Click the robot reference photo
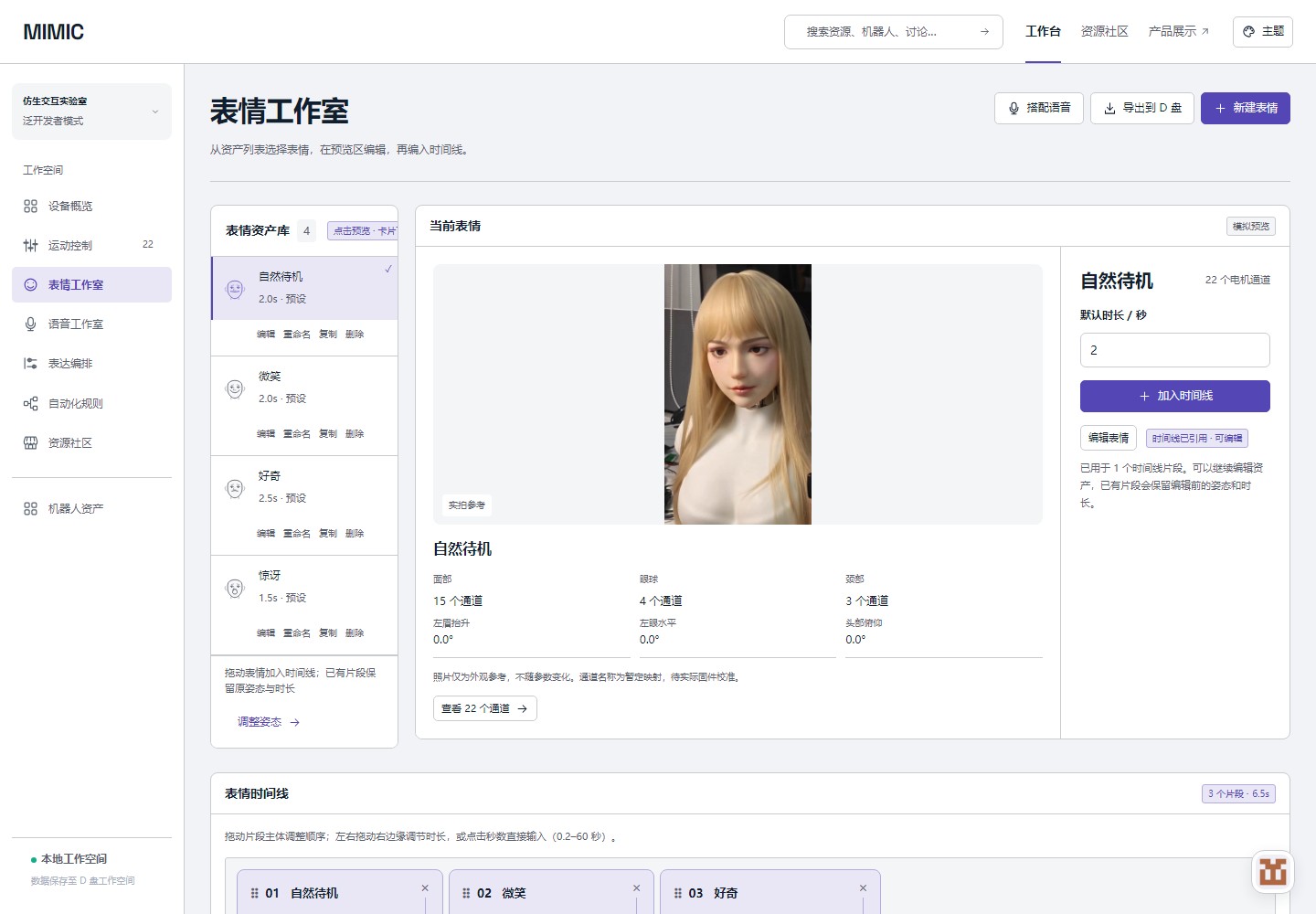 (738, 394)
